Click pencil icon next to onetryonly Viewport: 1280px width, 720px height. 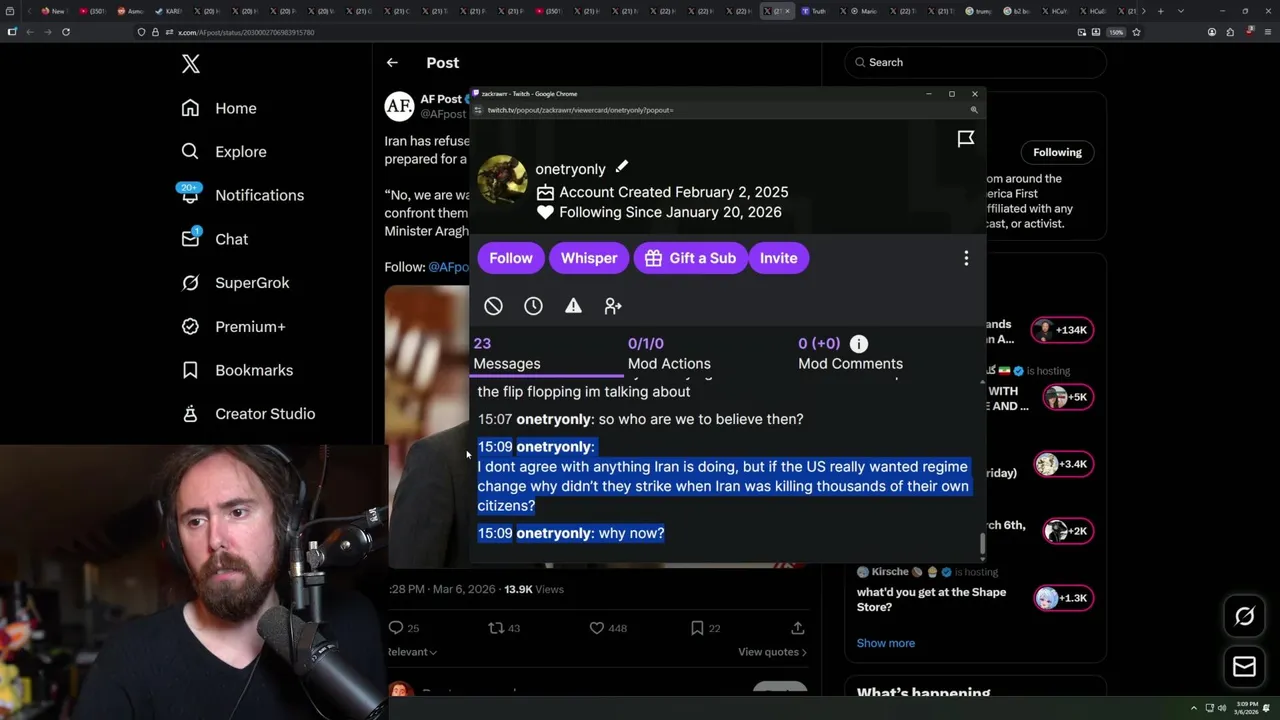tap(621, 167)
